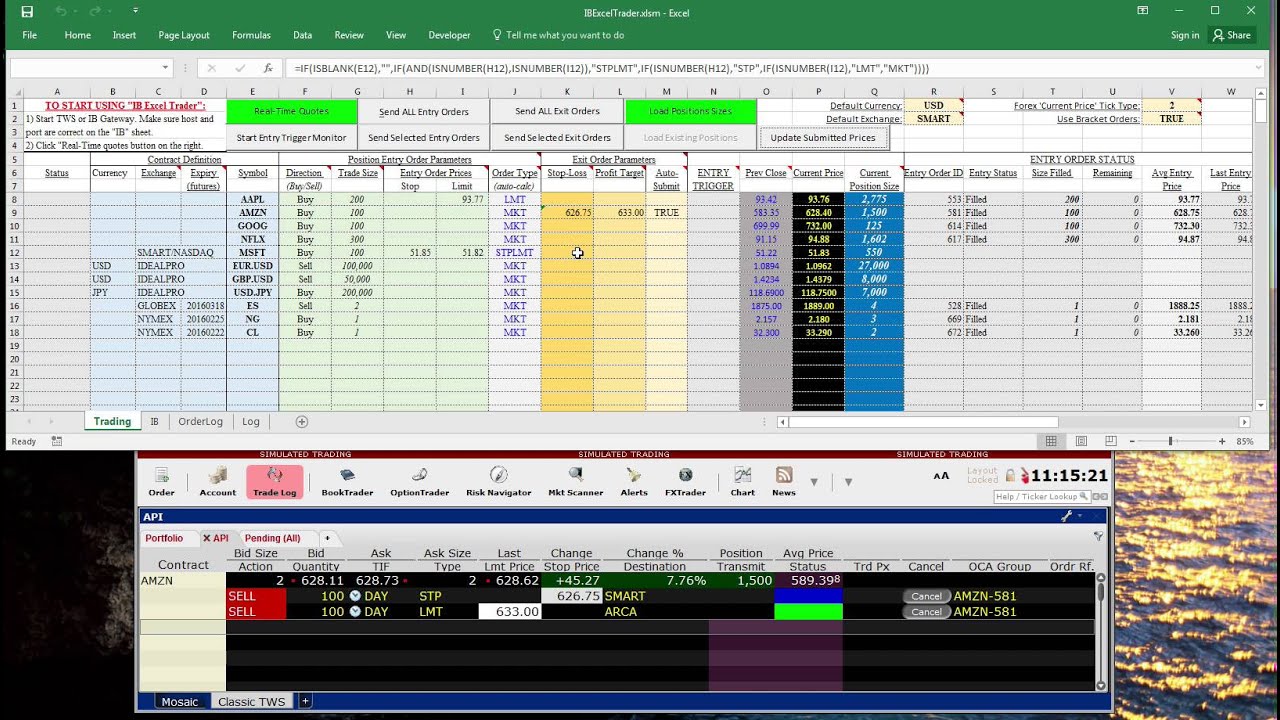Click Send Selected Entry Orders button

[423, 138]
